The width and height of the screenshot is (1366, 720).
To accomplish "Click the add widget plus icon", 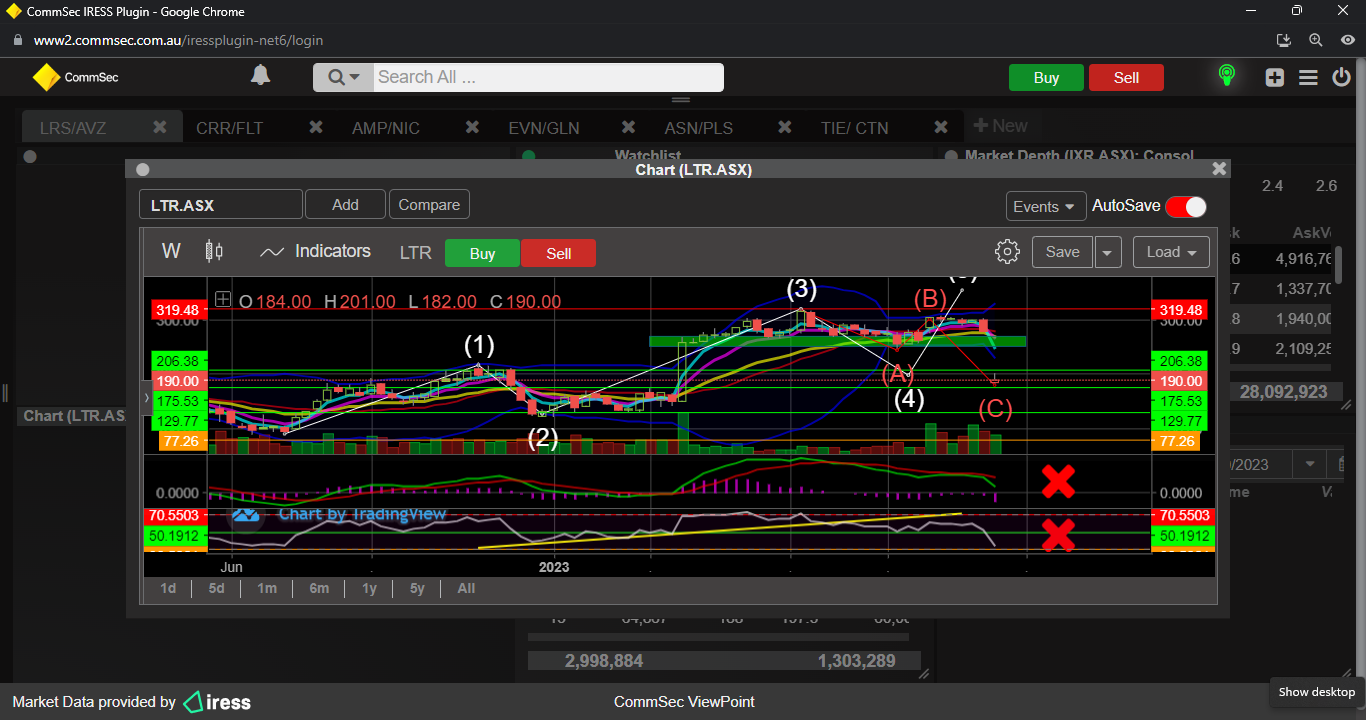I will pos(1274,77).
